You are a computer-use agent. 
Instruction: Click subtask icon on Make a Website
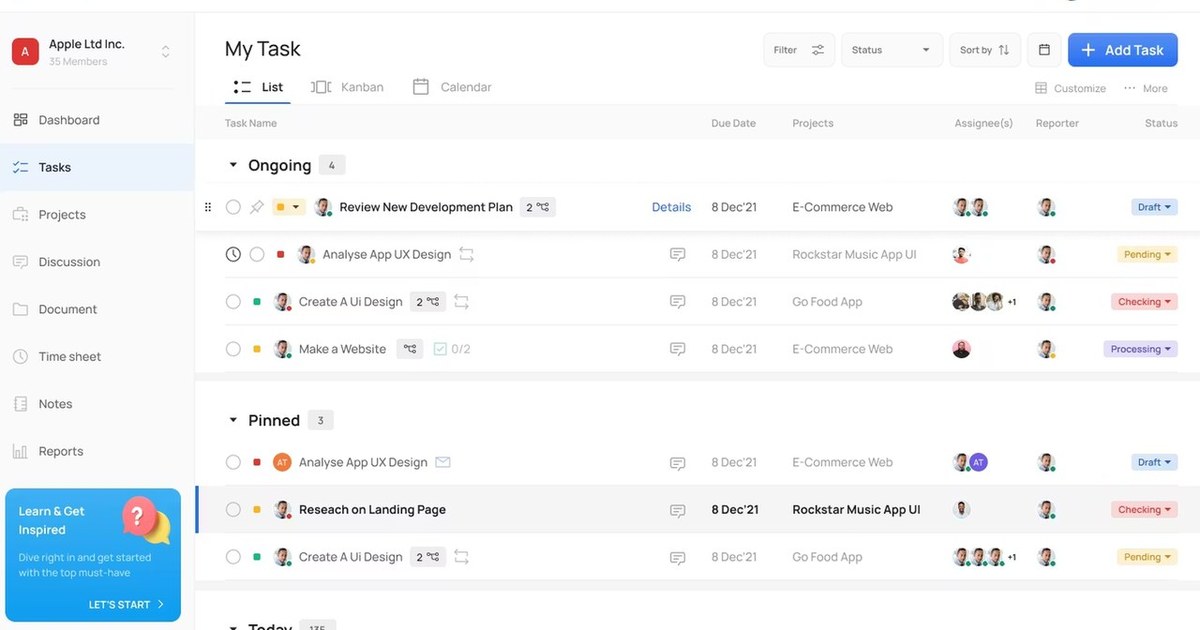click(410, 349)
